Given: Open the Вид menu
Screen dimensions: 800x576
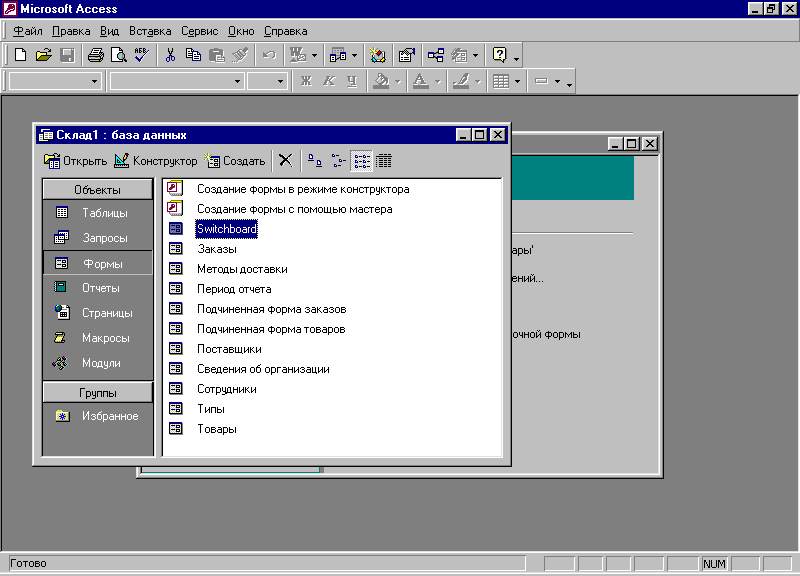Looking at the screenshot, I should click(x=109, y=31).
